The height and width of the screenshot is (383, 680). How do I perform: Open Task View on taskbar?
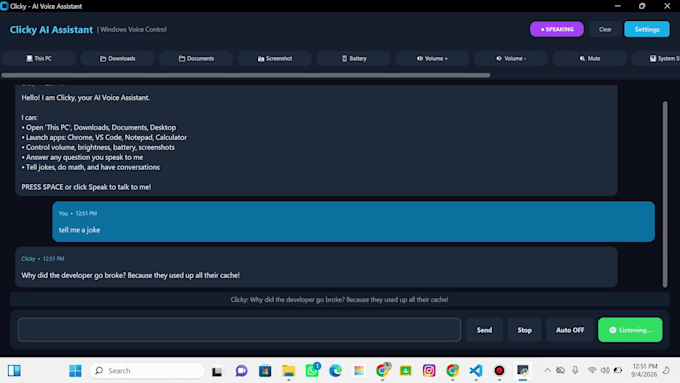tap(217, 371)
